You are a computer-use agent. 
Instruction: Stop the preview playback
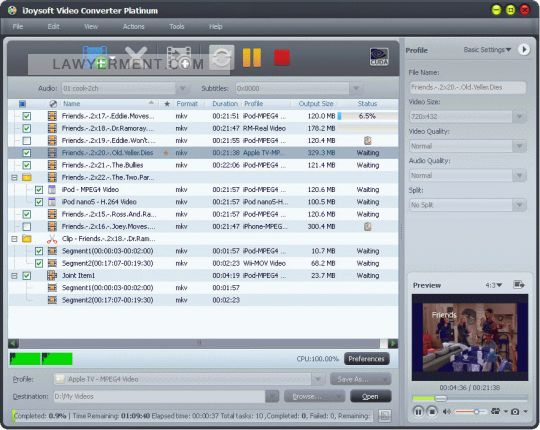point(432,411)
